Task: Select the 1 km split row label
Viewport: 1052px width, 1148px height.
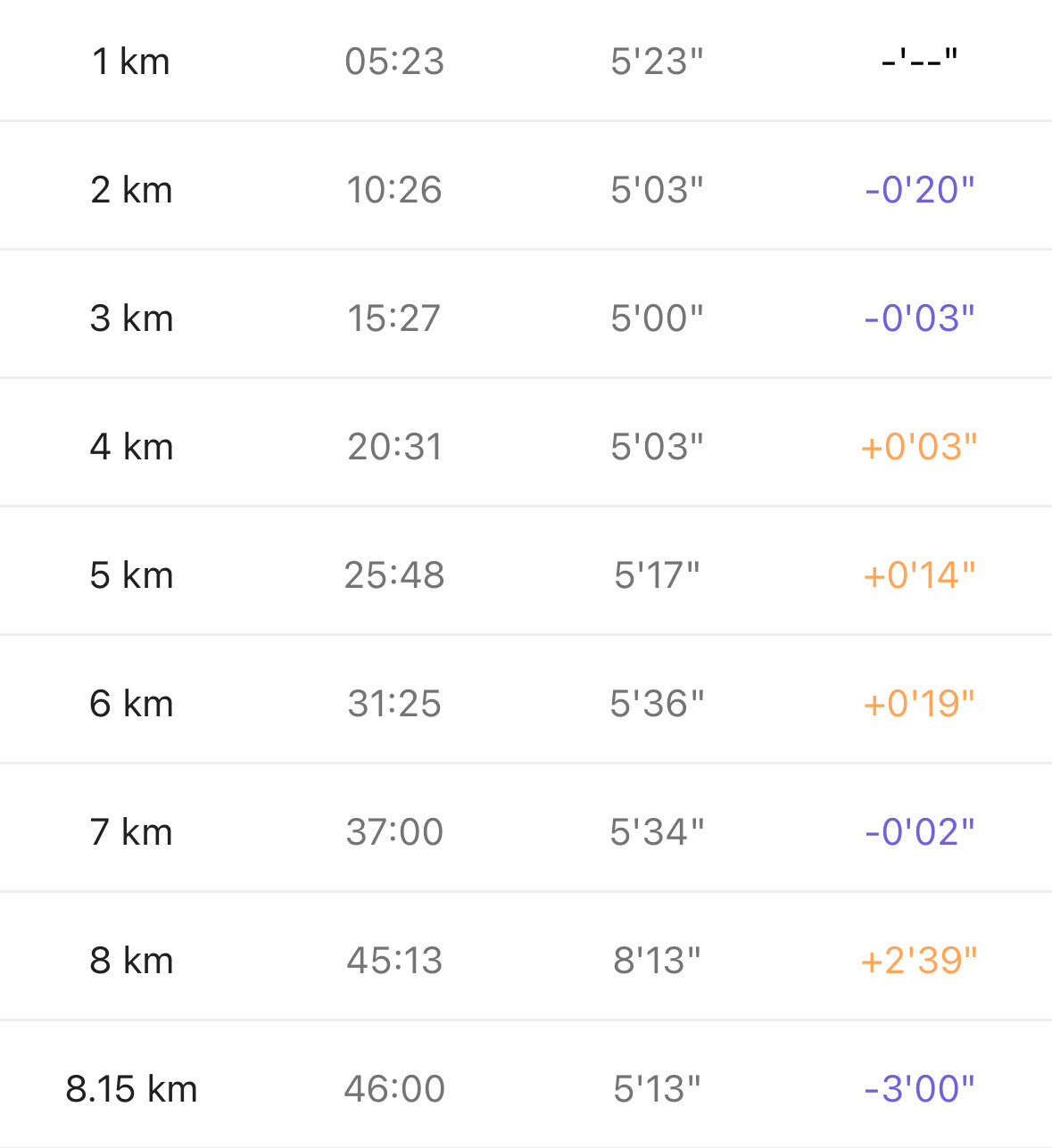Action: pos(131,62)
